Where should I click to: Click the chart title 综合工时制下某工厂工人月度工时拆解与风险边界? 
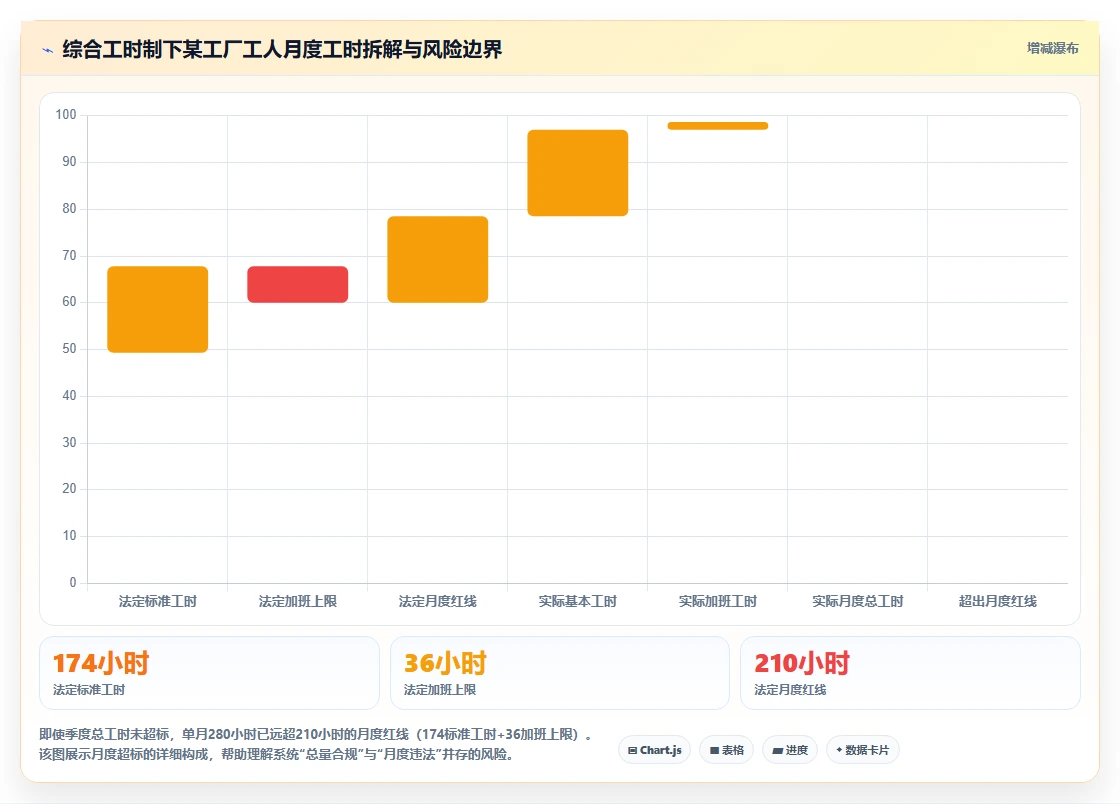tap(282, 49)
